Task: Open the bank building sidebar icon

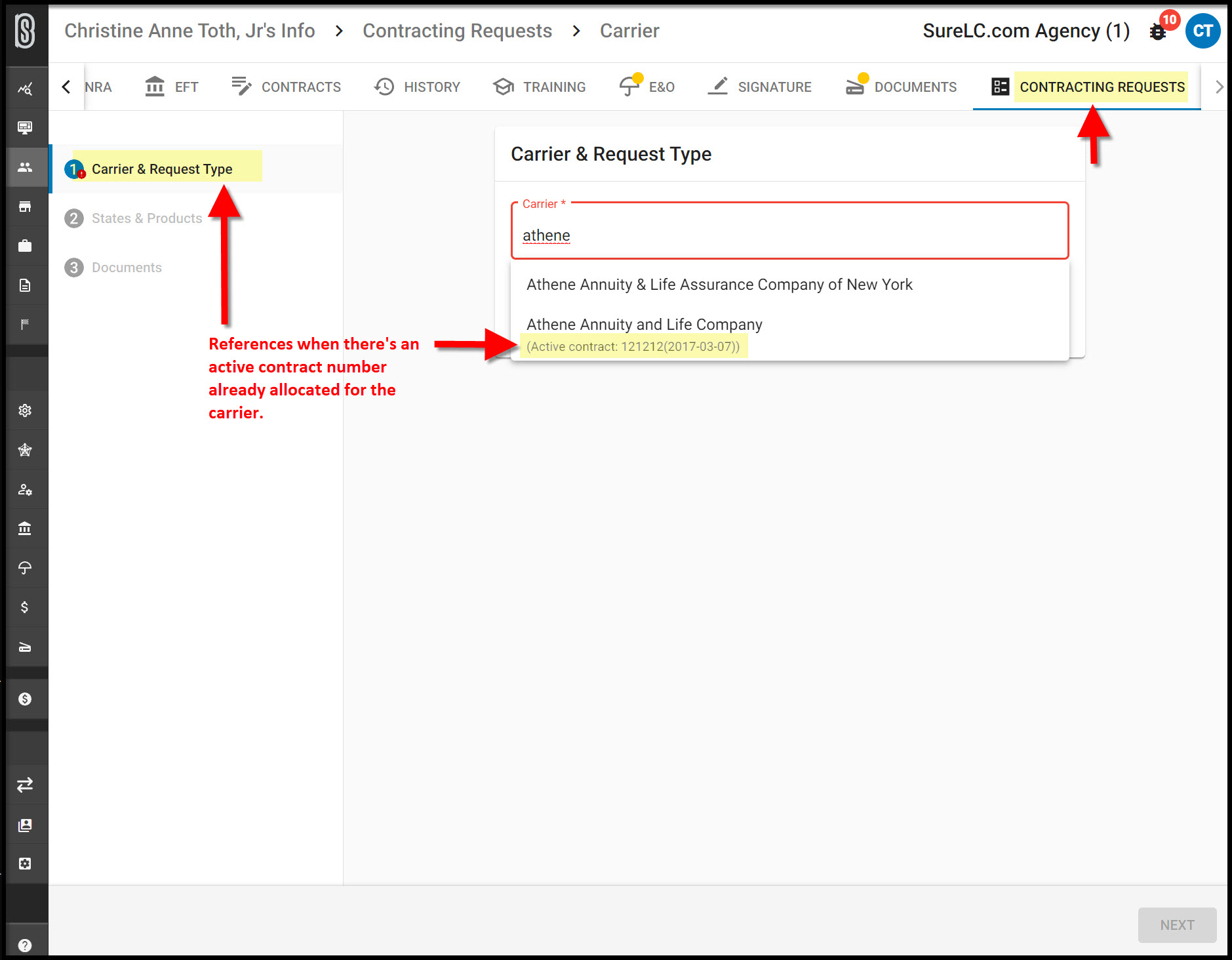Action: (25, 529)
